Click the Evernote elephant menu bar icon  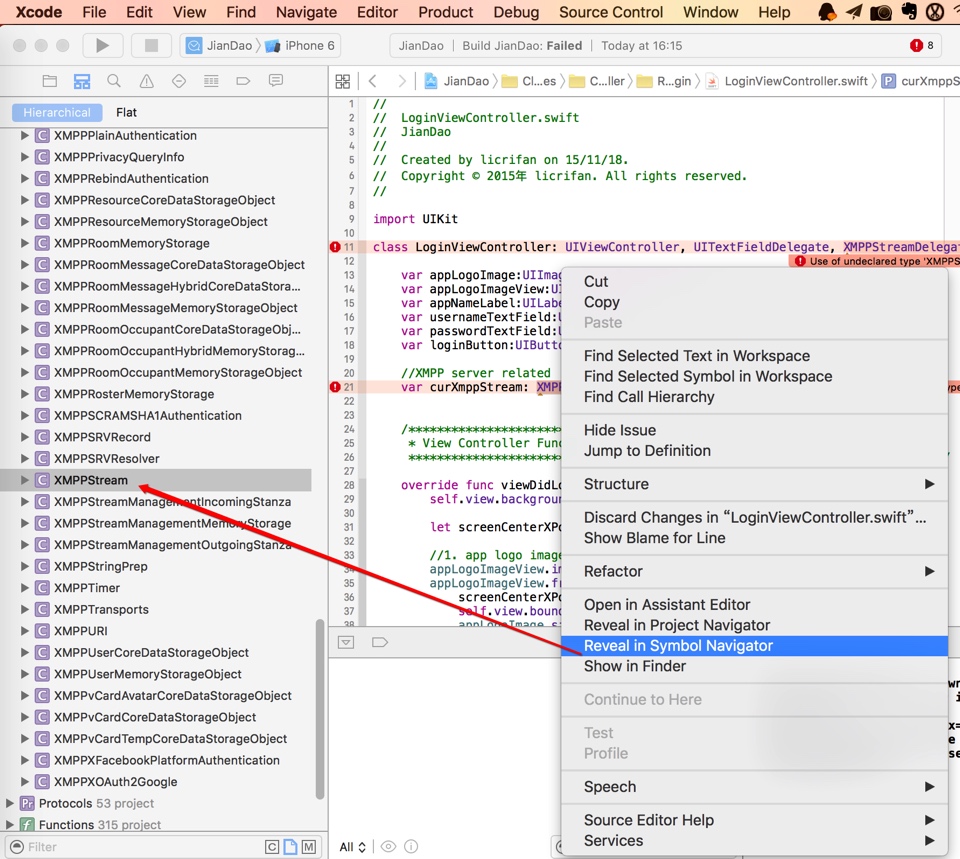pos(910,12)
